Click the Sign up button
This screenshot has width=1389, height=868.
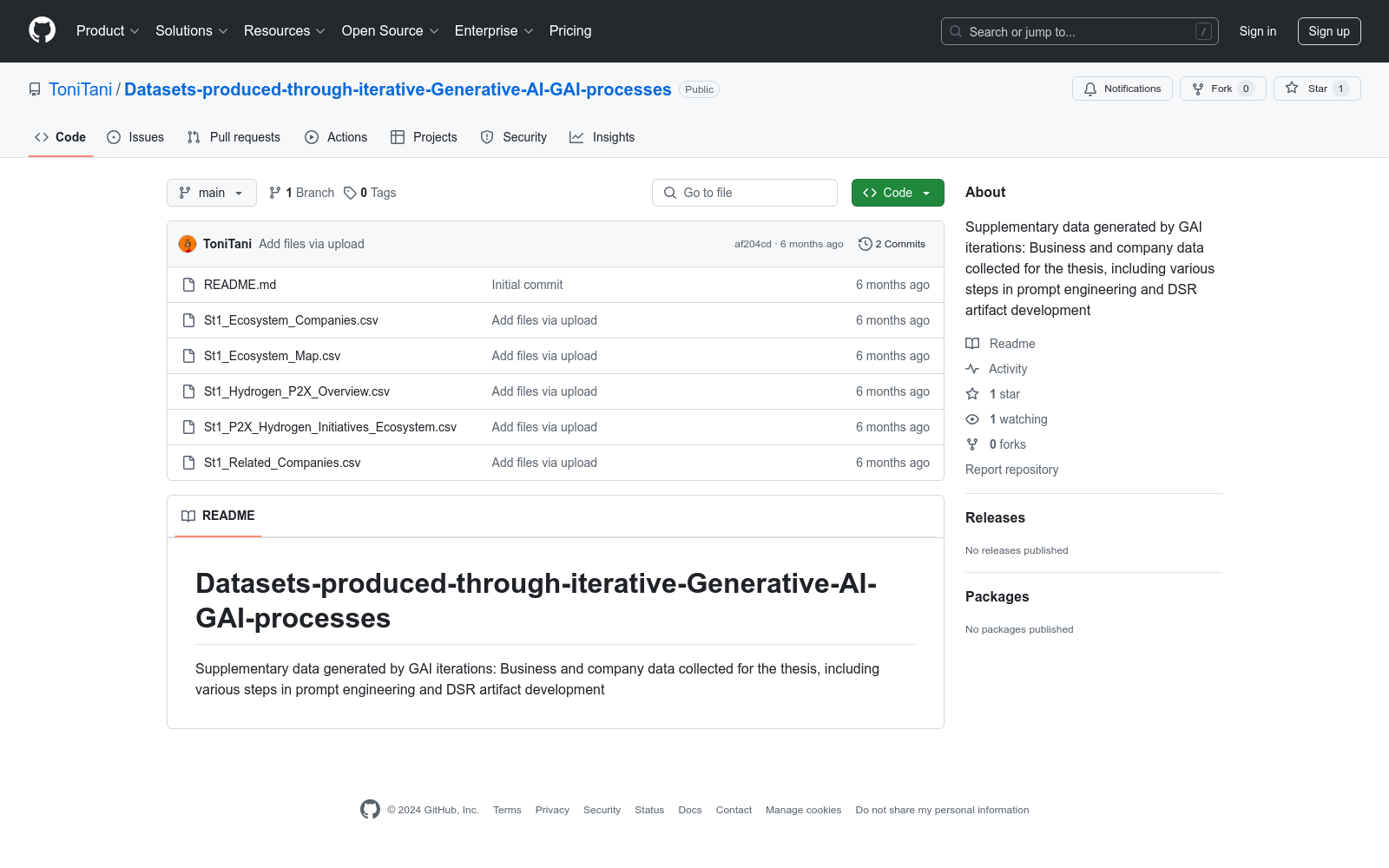[1329, 31]
